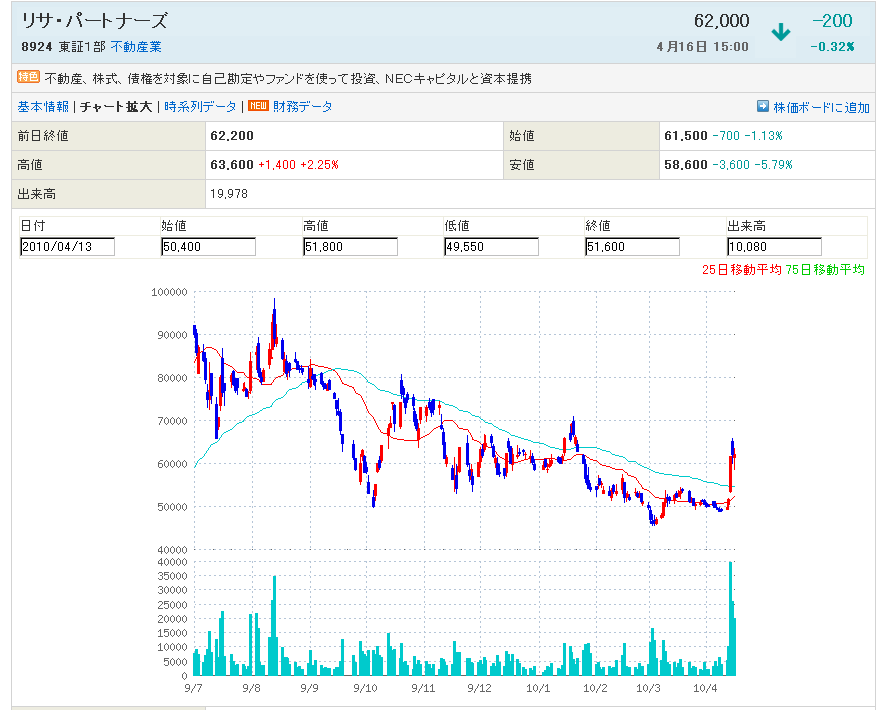Click the NEW badge beside 財務データ
This screenshot has height=710, width=883.
click(259, 106)
